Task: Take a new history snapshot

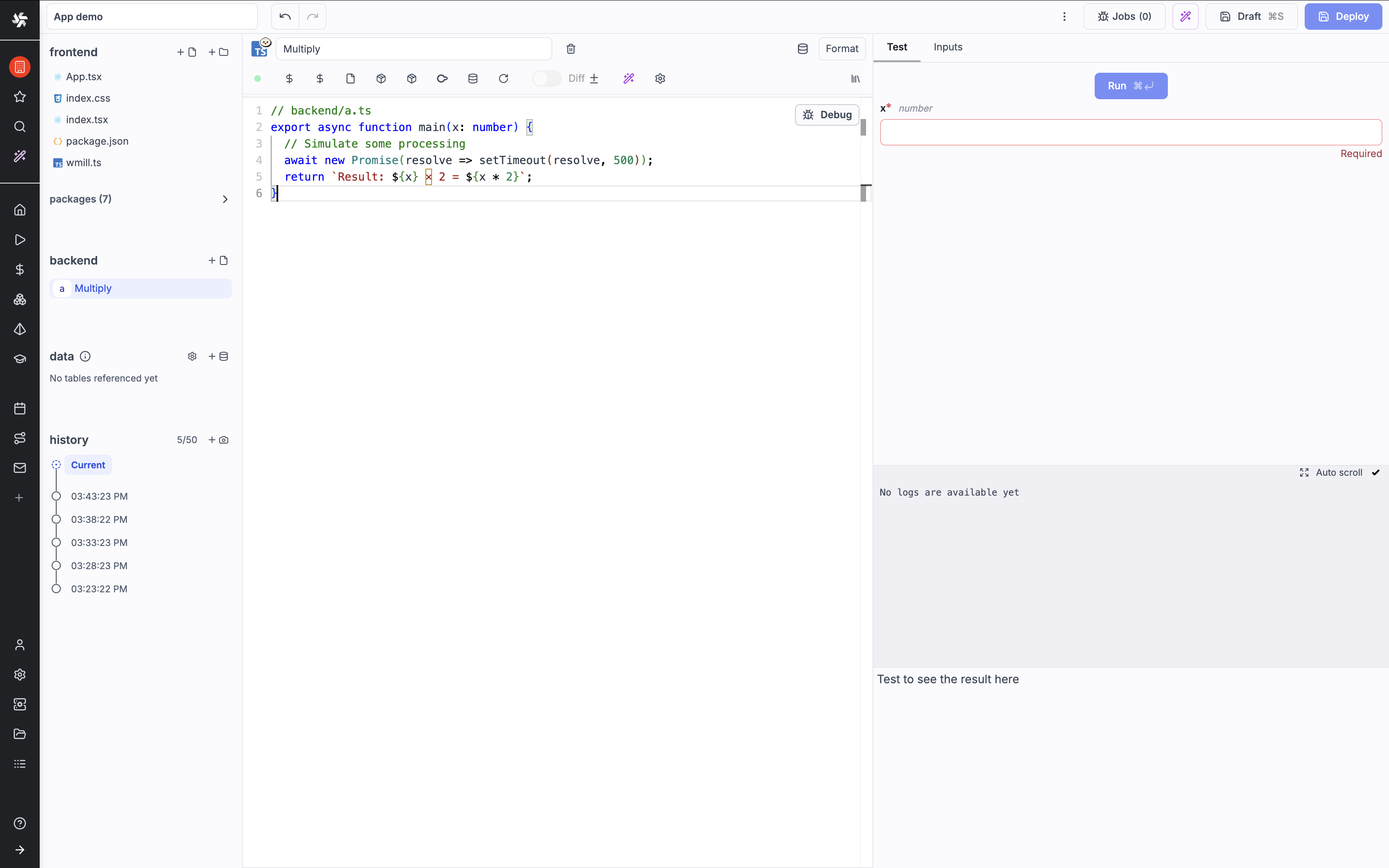Action: [218, 440]
